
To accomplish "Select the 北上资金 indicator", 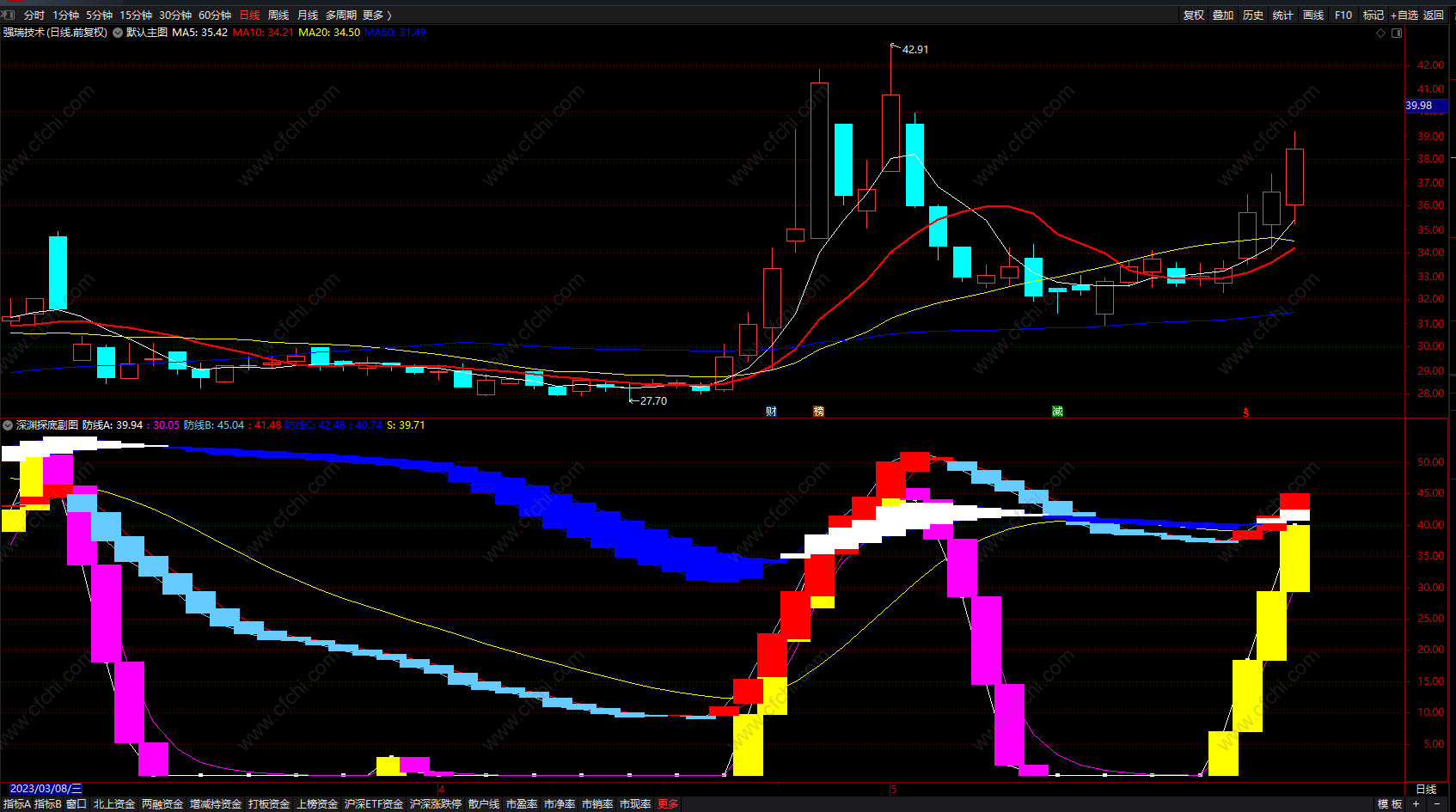I will pos(114,804).
